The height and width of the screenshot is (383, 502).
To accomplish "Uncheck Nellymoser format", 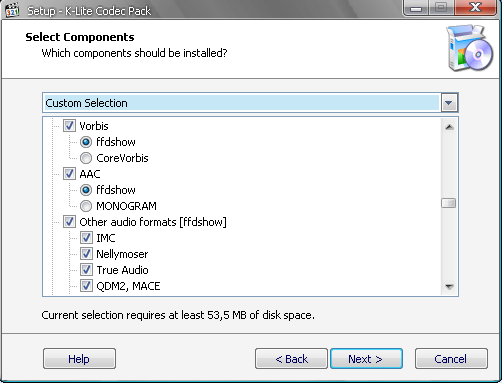I will 86,254.
